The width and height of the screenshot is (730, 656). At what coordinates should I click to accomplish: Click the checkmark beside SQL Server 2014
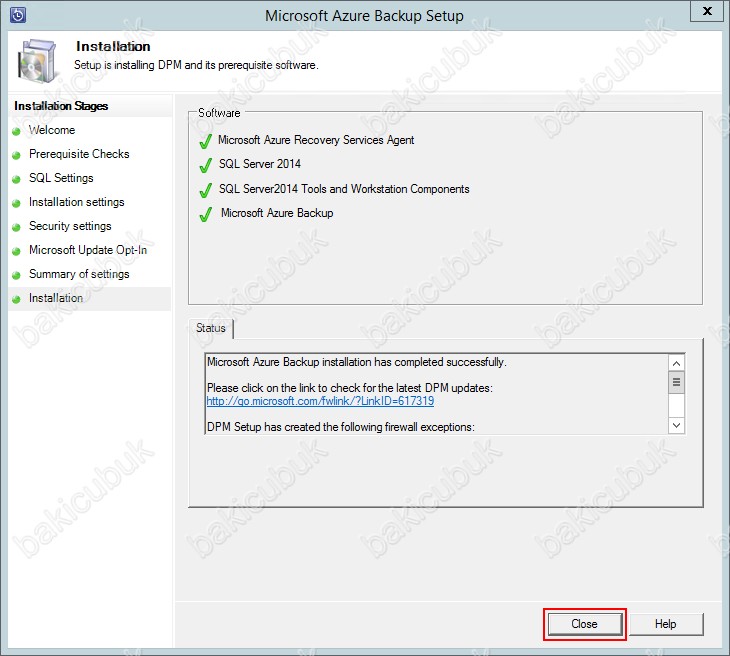[x=205, y=165]
